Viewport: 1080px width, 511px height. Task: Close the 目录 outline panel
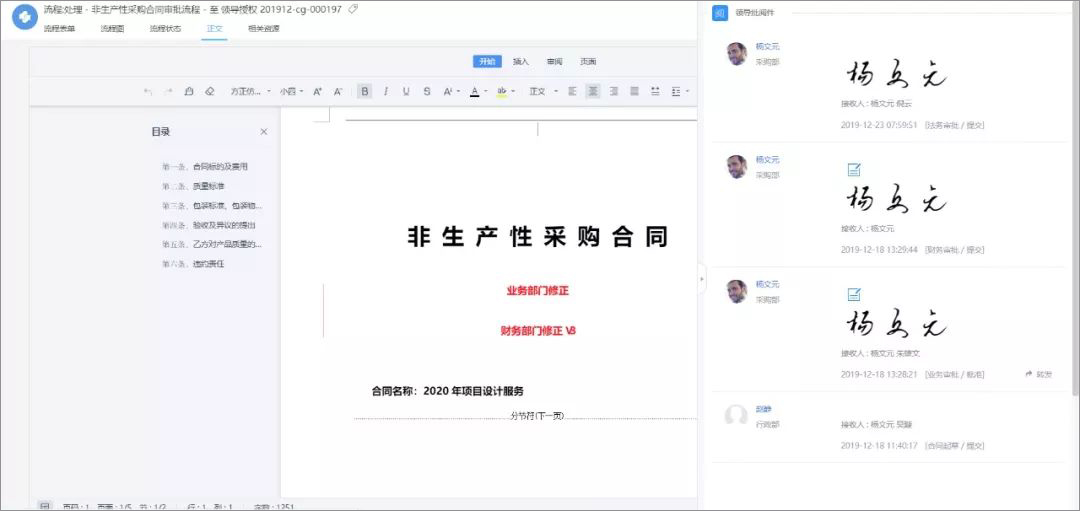coord(264,132)
